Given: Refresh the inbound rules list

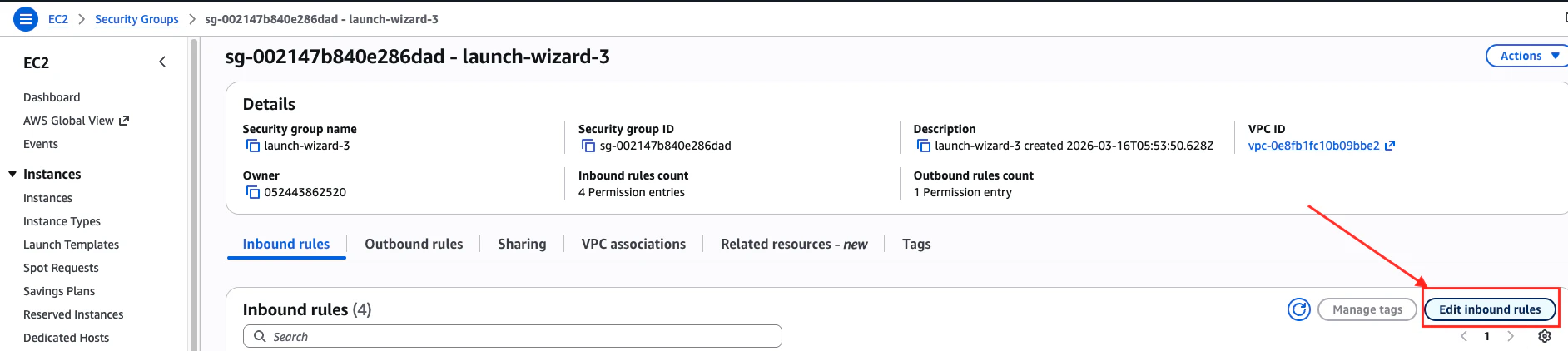Looking at the screenshot, I should coord(1299,309).
